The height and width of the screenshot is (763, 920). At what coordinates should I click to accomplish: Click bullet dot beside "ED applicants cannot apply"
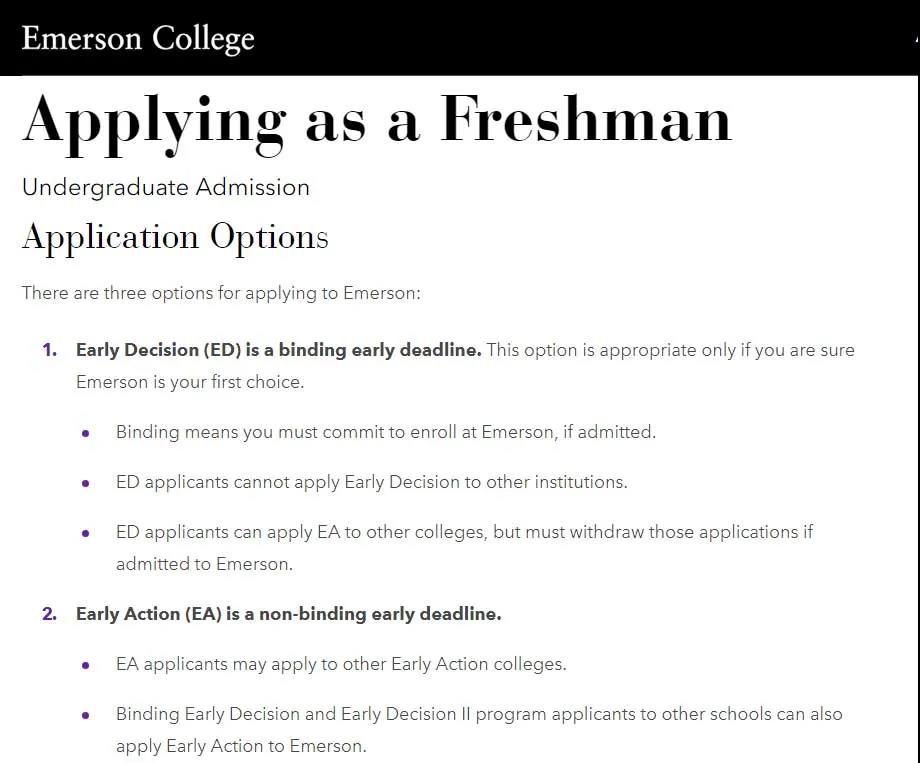86,484
